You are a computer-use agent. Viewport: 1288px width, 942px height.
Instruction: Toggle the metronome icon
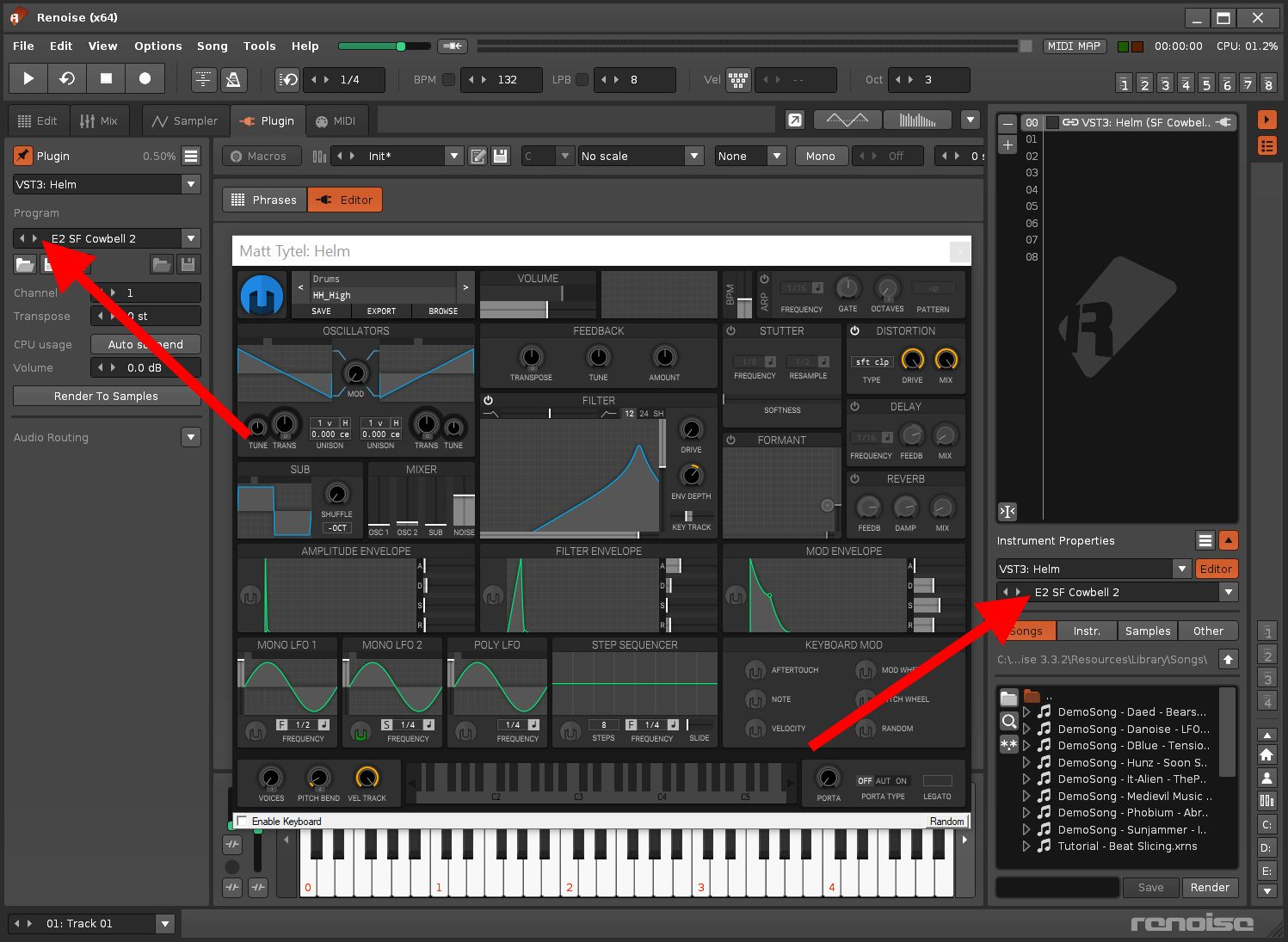(232, 79)
